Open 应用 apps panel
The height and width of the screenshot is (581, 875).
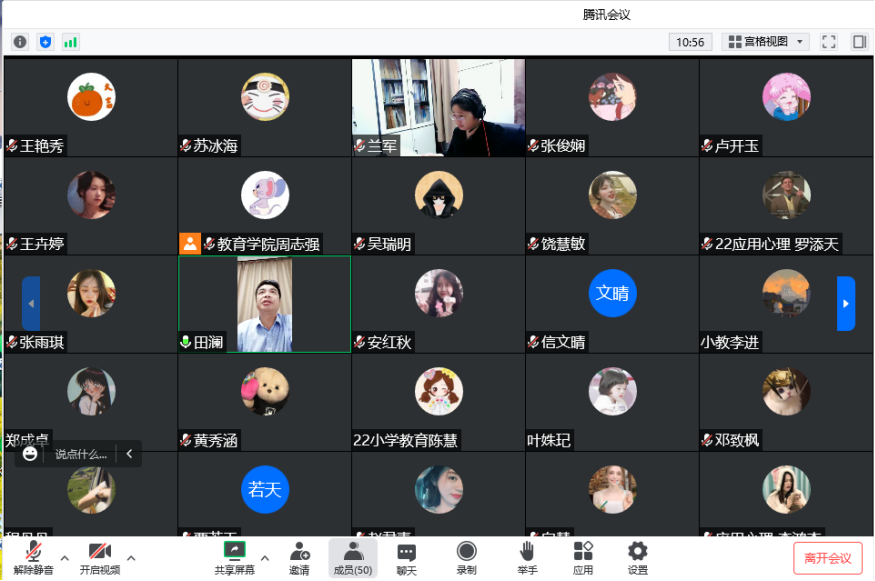[583, 558]
